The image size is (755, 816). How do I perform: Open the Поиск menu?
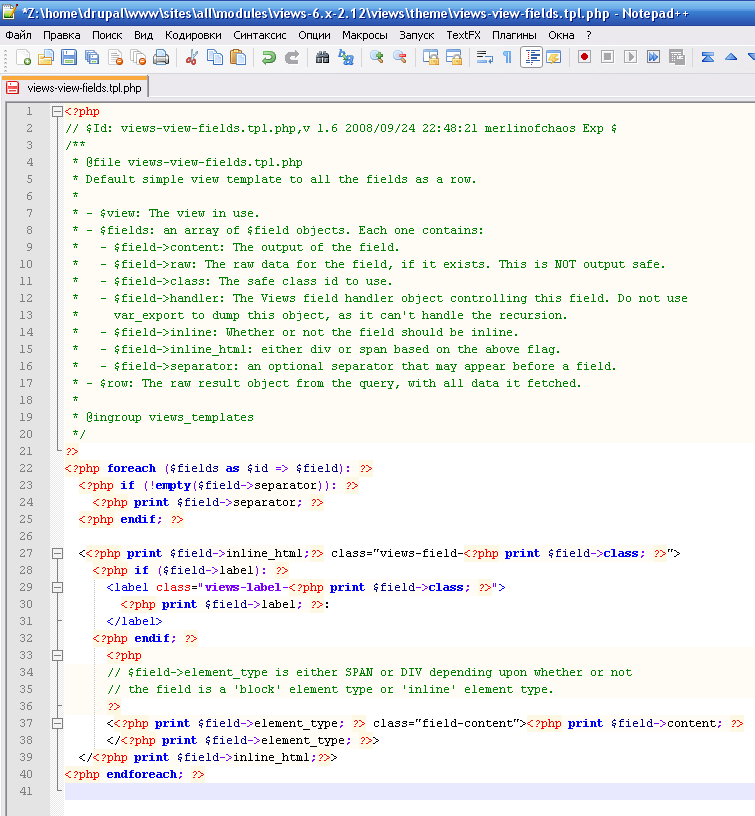[107, 35]
